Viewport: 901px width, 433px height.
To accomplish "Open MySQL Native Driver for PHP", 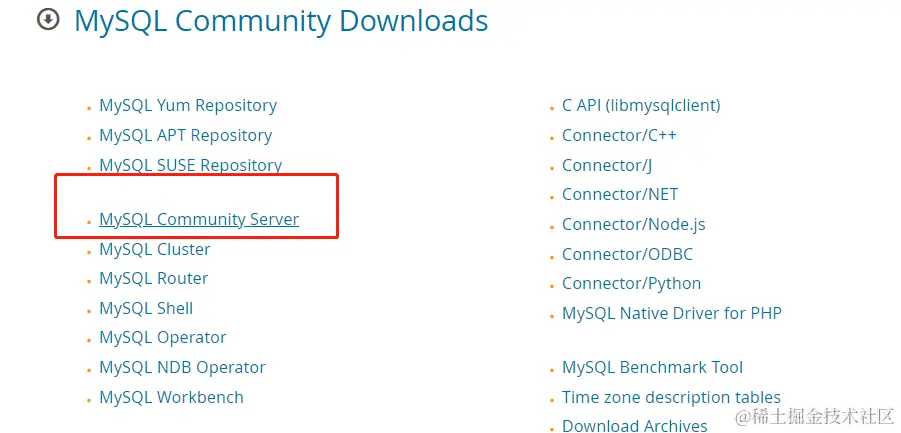I will click(x=672, y=314).
